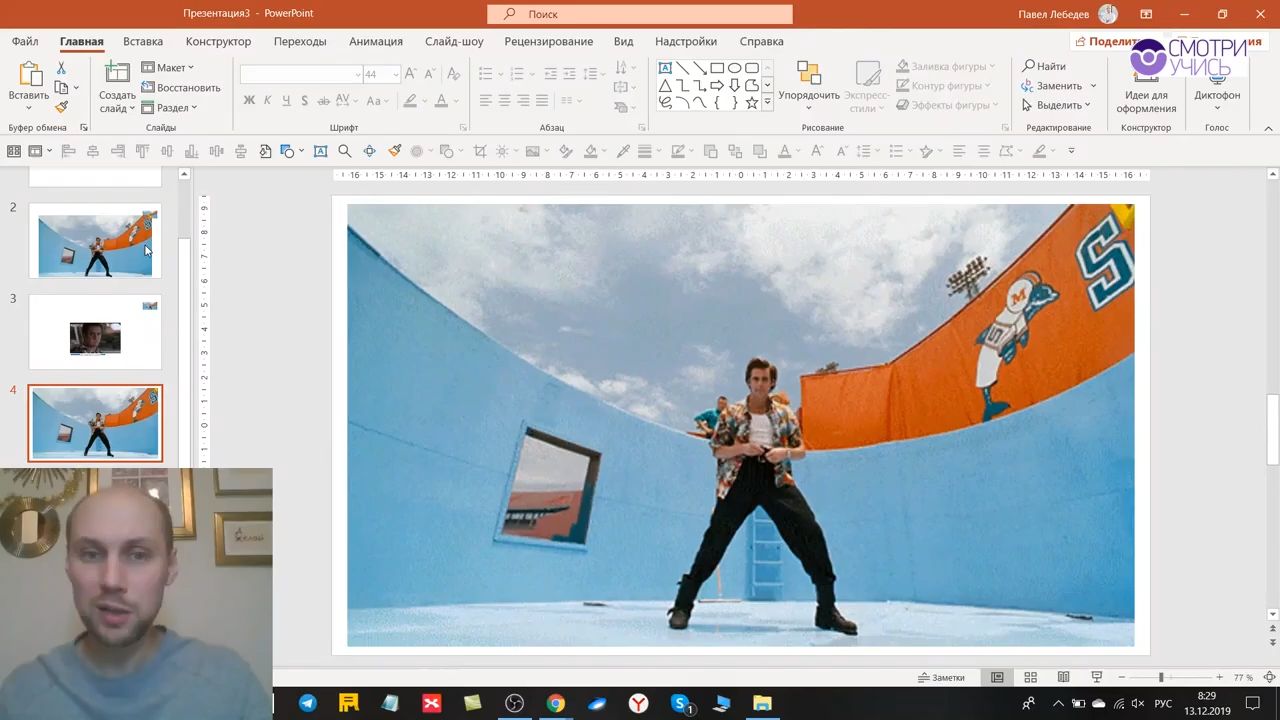Screen dimensions: 1280x720
Task: Apply font color red A
Action: point(440,101)
